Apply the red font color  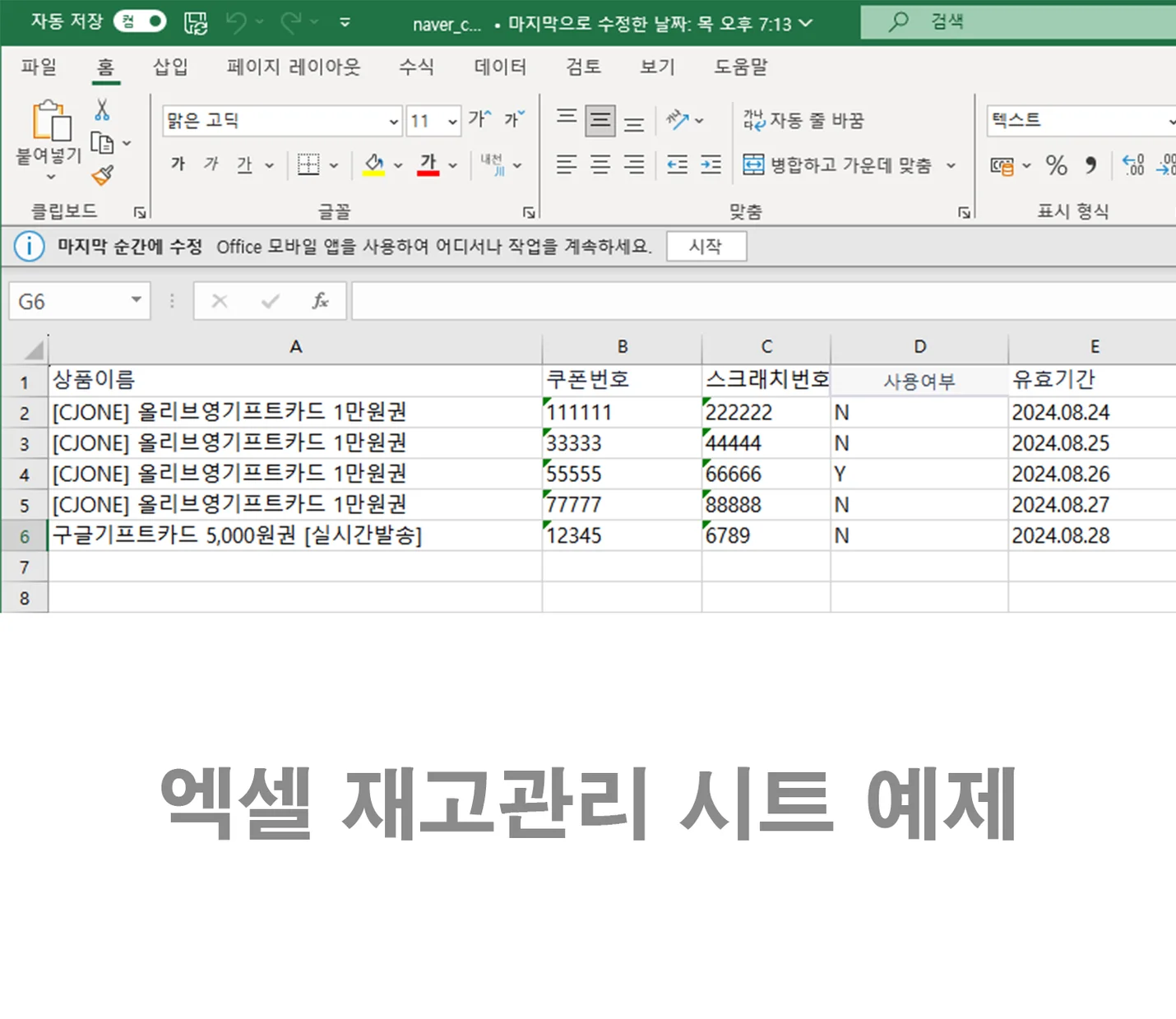(x=428, y=164)
